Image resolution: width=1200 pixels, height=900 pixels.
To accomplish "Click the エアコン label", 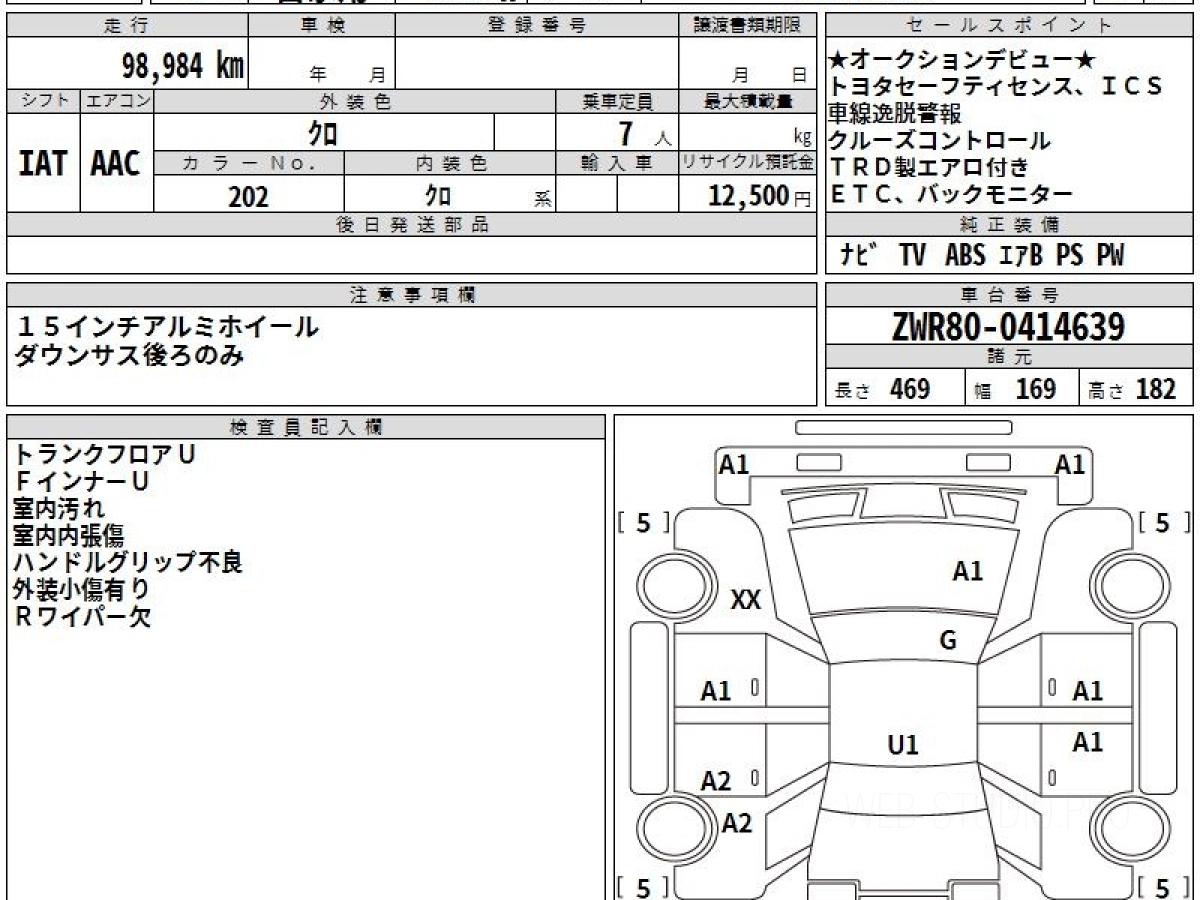I will [117, 101].
